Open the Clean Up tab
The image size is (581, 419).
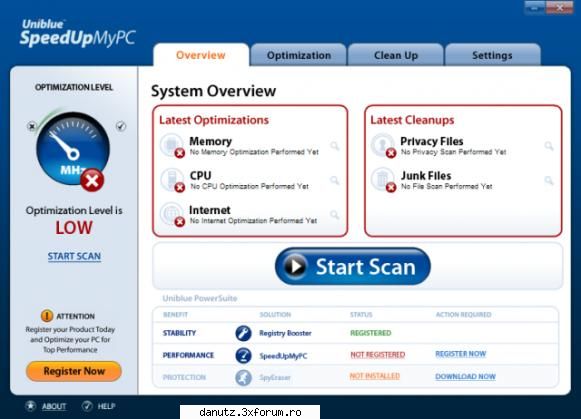click(396, 55)
